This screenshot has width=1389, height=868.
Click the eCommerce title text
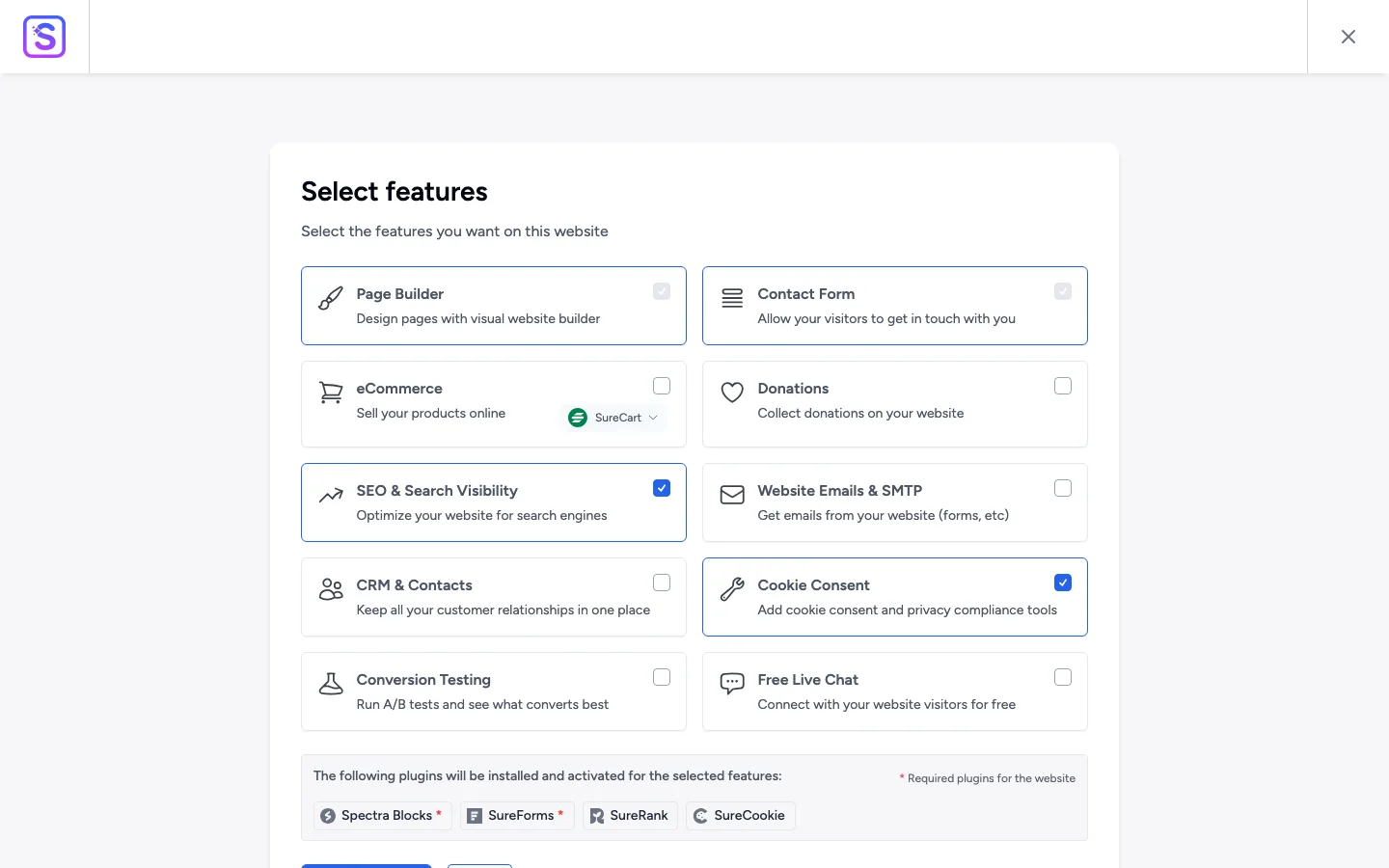[399, 389]
